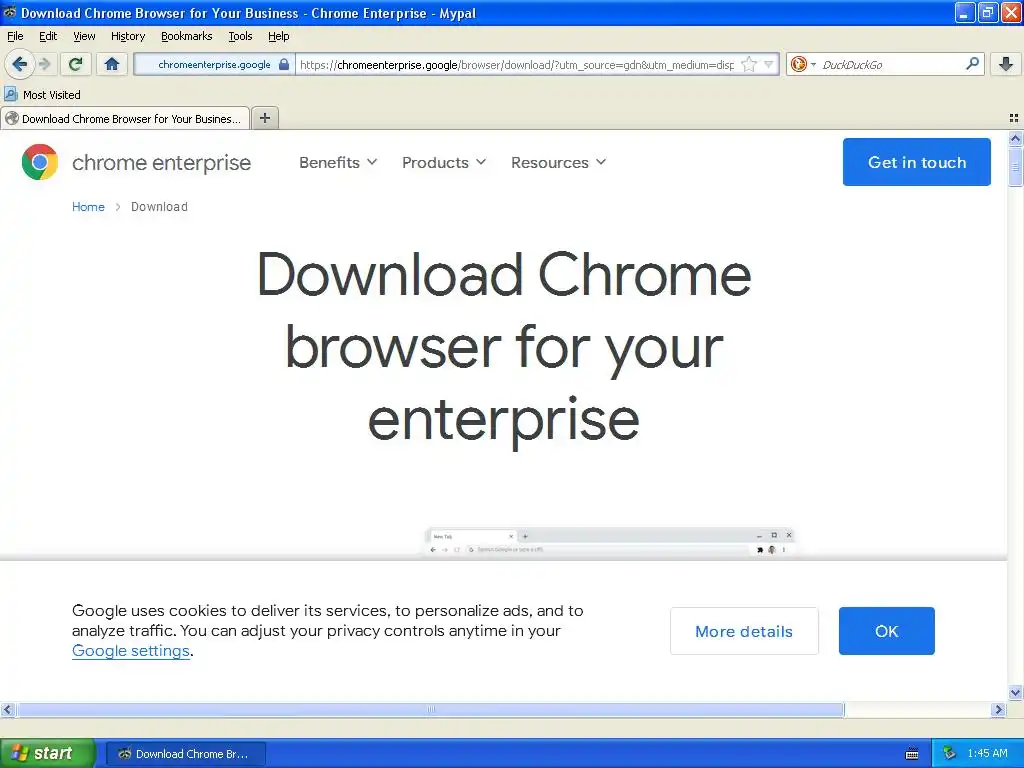Reload the page with the refresh icon

tap(75, 64)
